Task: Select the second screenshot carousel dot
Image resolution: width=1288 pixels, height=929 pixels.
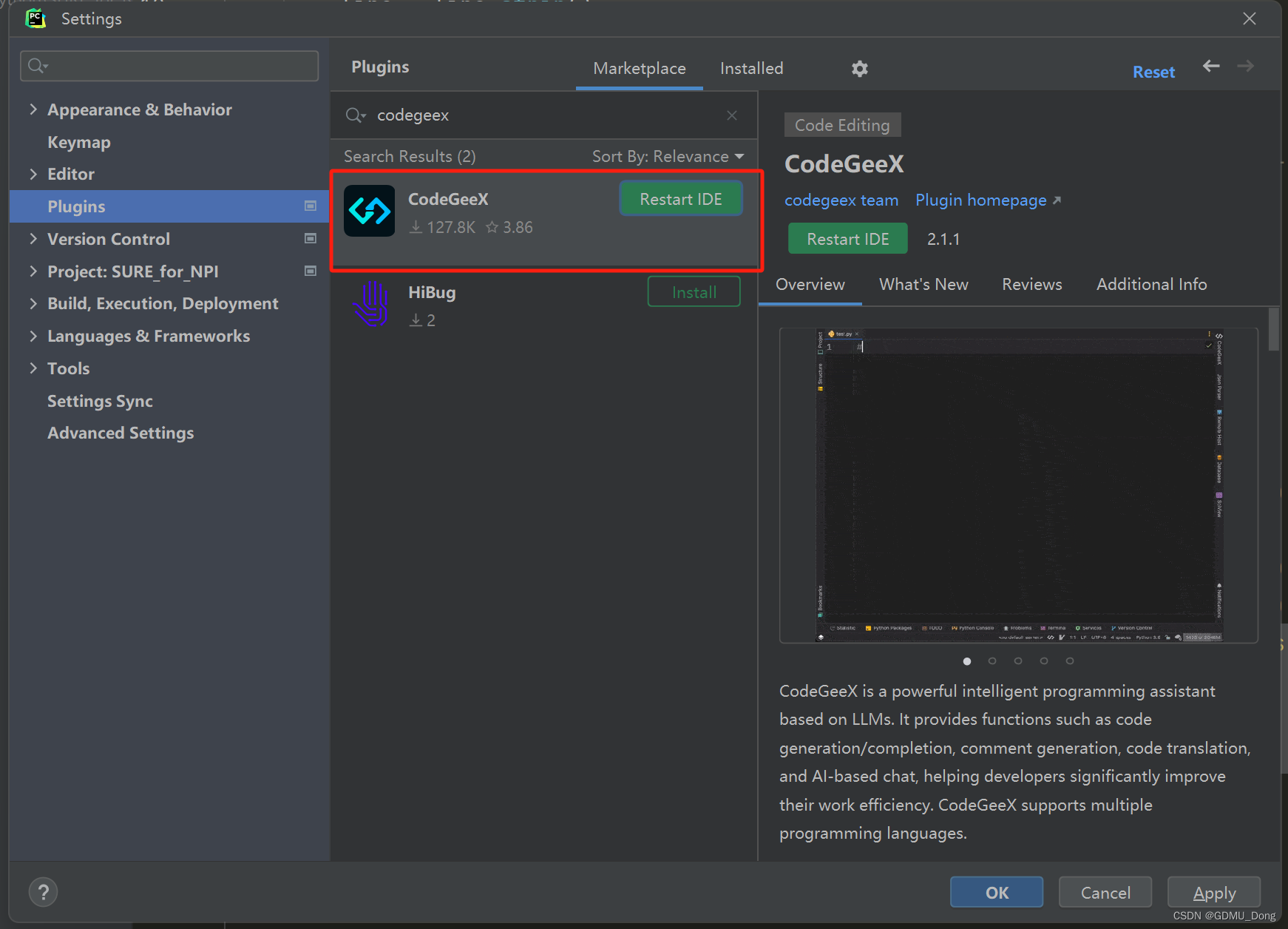Action: point(992,661)
